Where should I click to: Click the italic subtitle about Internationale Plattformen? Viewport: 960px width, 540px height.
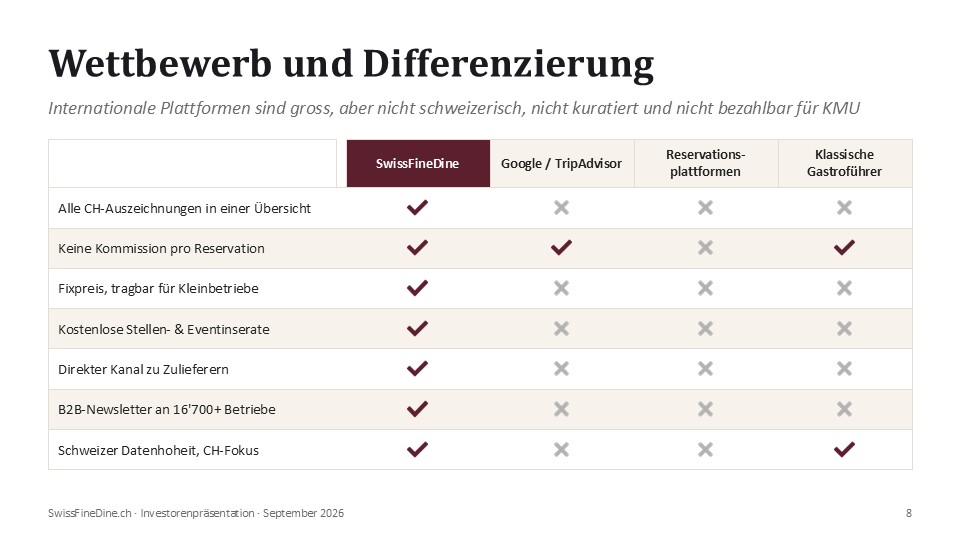(x=454, y=108)
